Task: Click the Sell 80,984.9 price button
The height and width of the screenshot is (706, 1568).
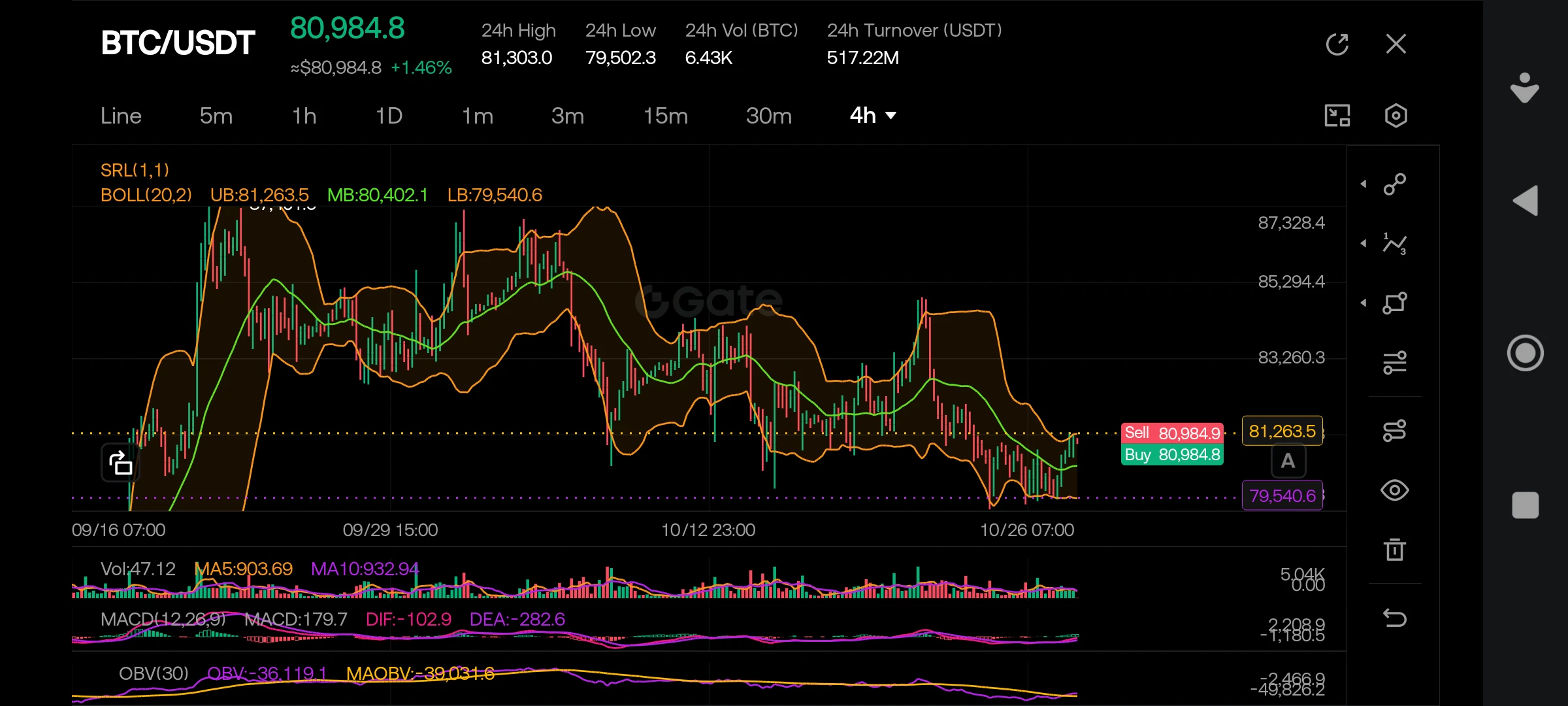Action: [1172, 433]
